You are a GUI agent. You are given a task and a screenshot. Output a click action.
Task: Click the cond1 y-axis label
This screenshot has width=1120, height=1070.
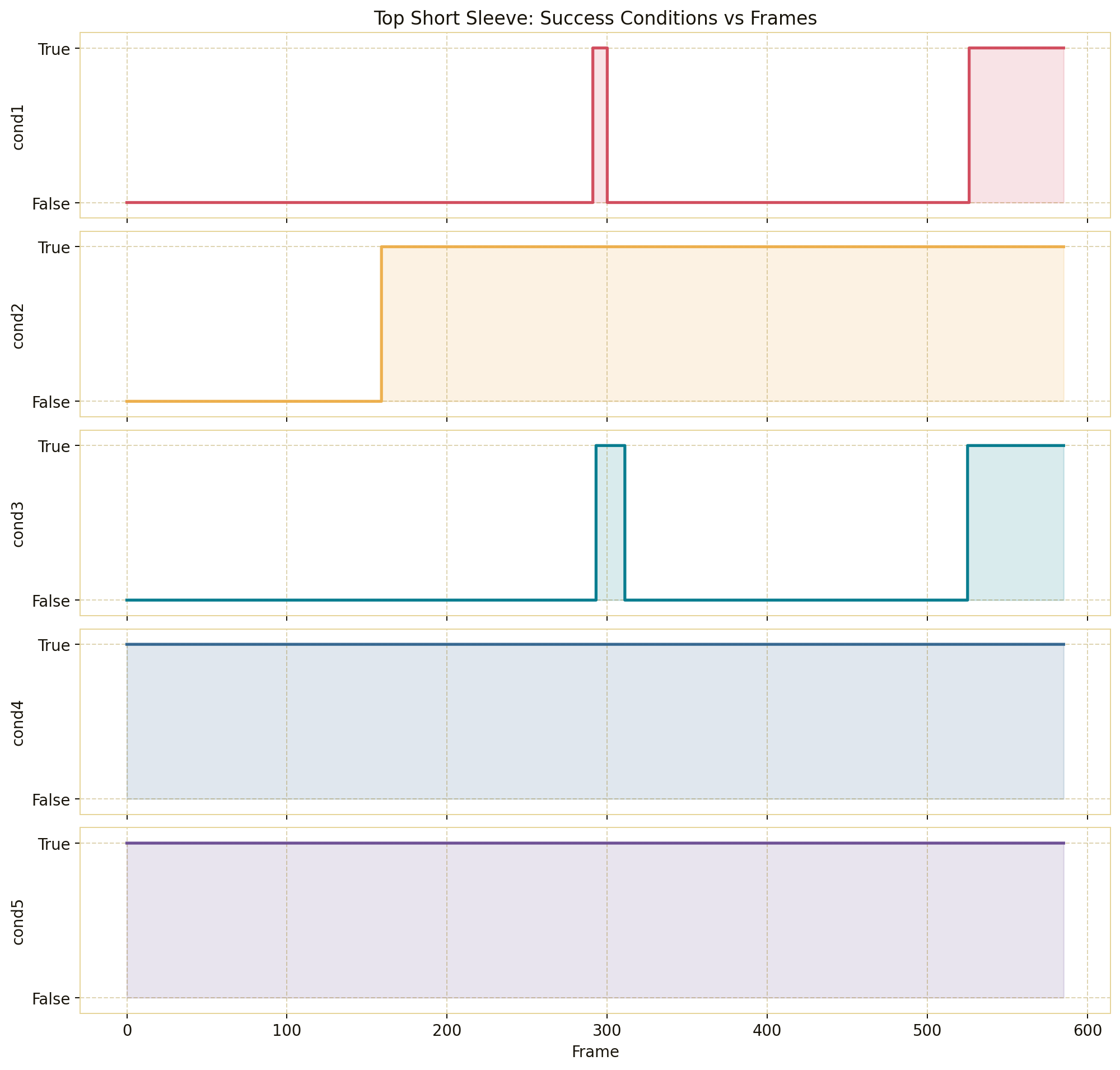coord(18,125)
